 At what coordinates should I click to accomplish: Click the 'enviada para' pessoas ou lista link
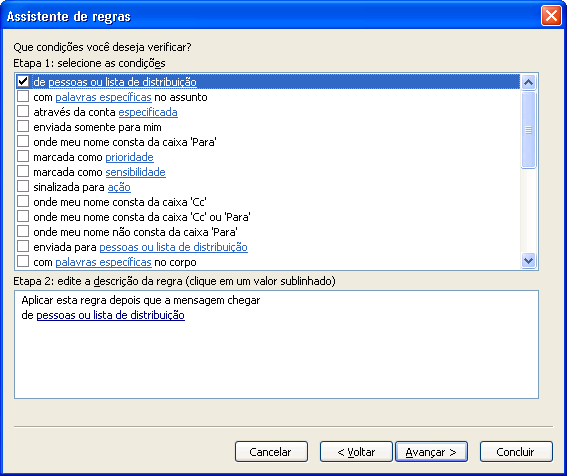click(174, 247)
